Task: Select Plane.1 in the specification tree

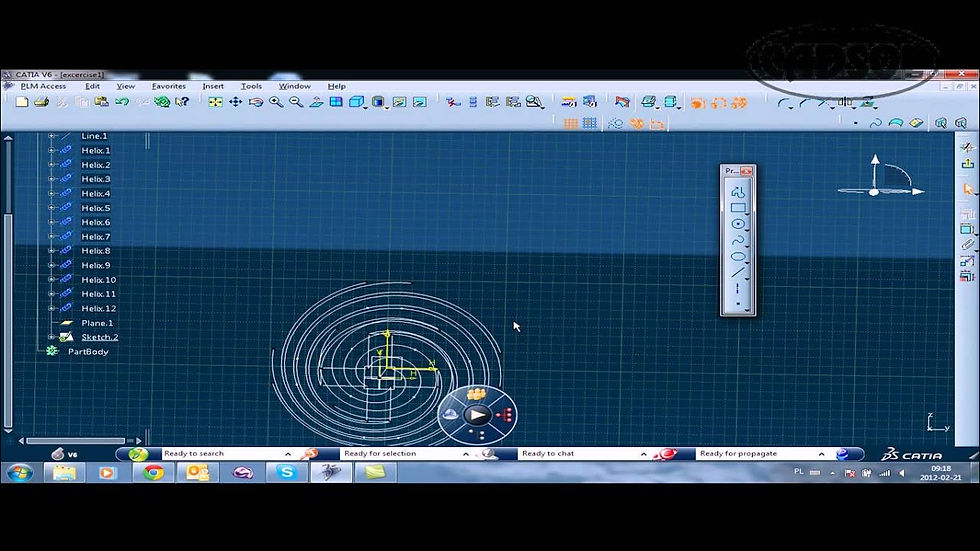Action: 97,323
